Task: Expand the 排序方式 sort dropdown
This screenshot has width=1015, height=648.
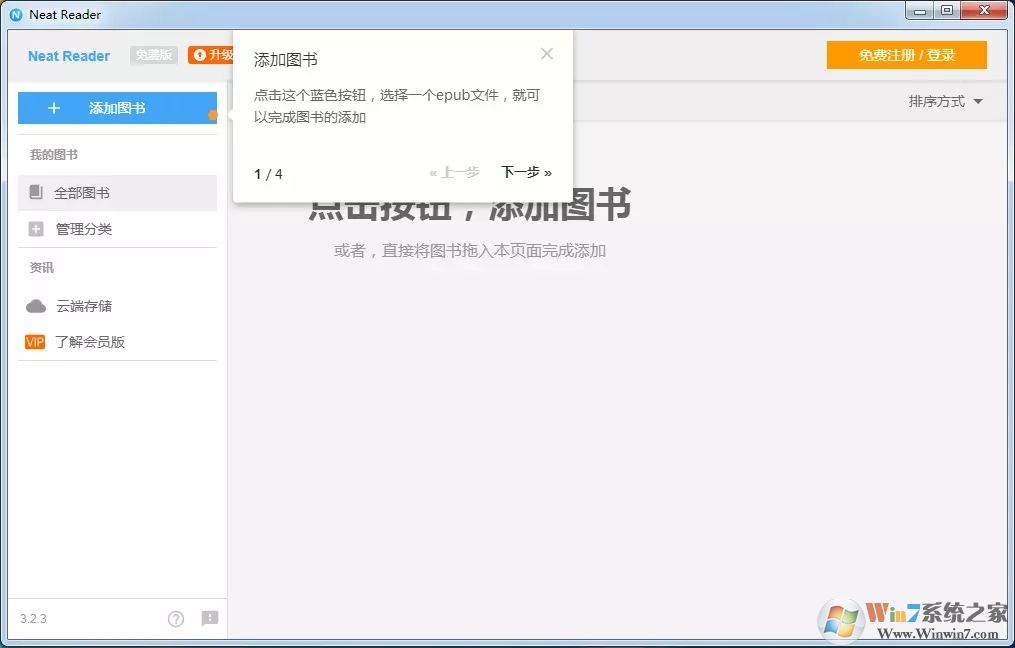Action: click(945, 102)
